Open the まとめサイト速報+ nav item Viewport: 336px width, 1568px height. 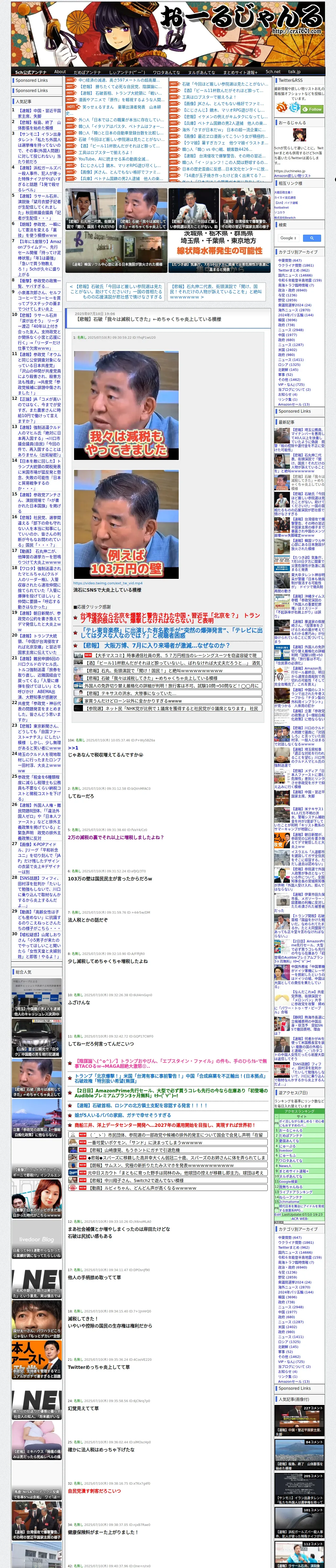coord(240,72)
